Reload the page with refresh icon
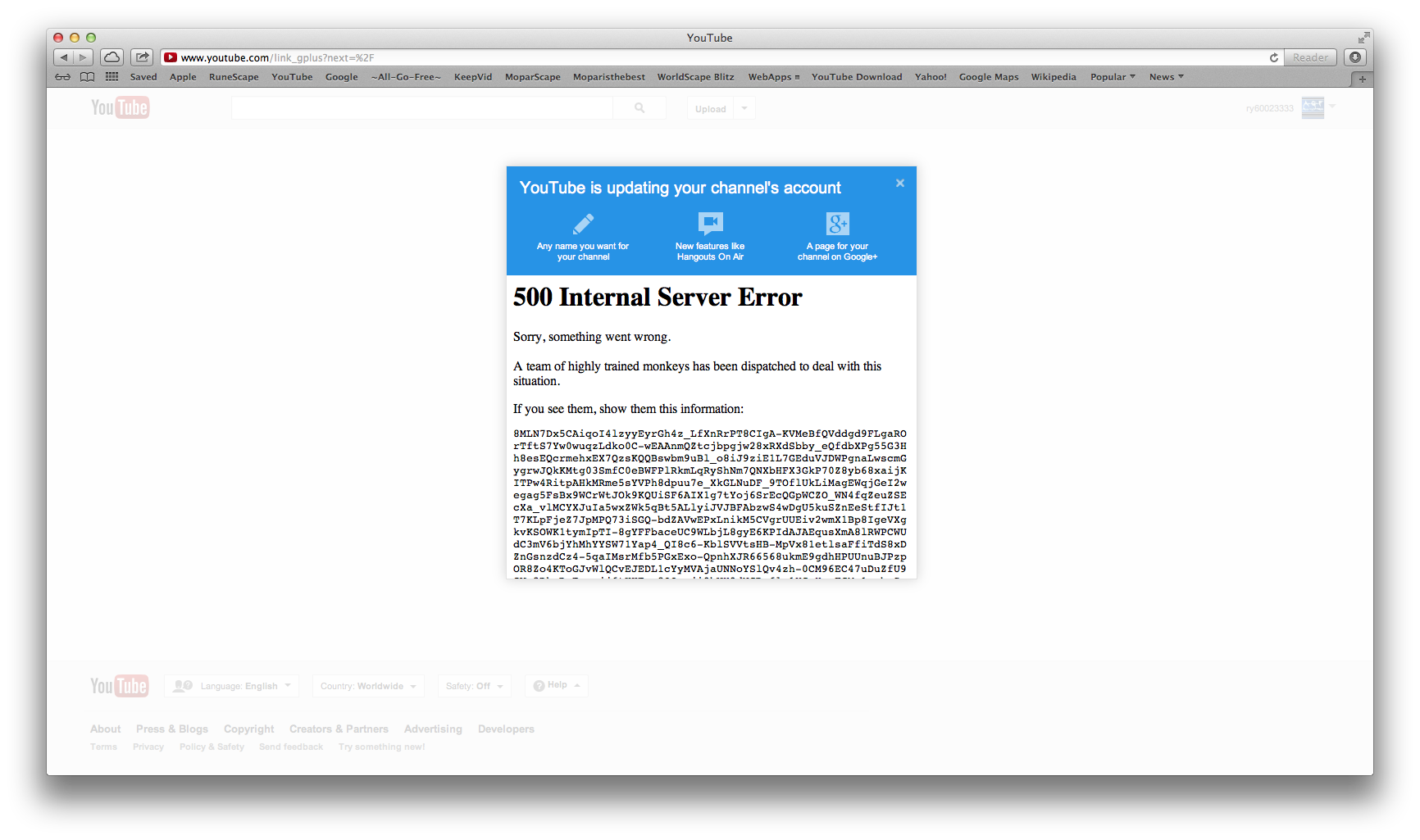The width and height of the screenshot is (1420, 840). (x=1274, y=57)
